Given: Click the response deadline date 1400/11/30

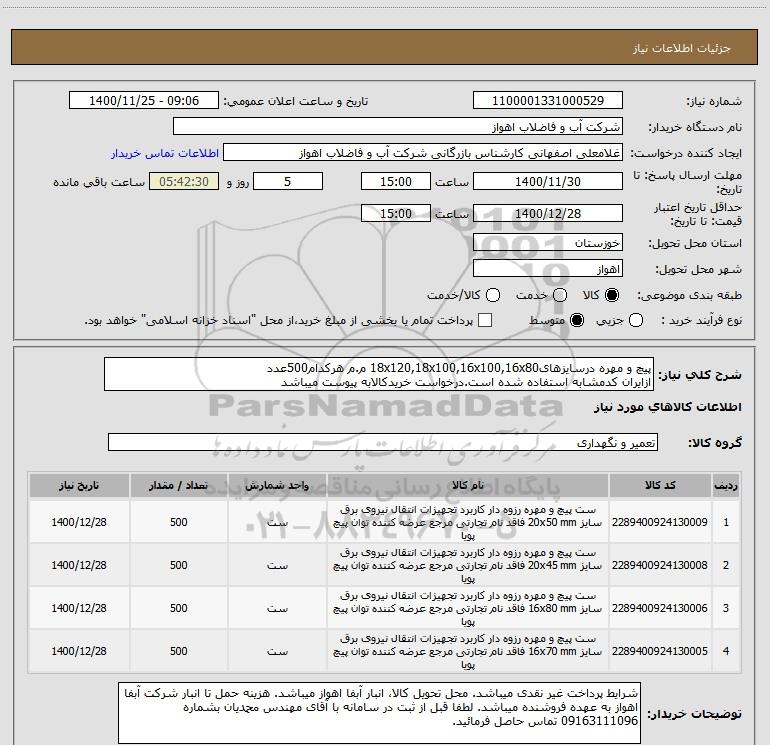Looking at the screenshot, I should coord(548,181).
